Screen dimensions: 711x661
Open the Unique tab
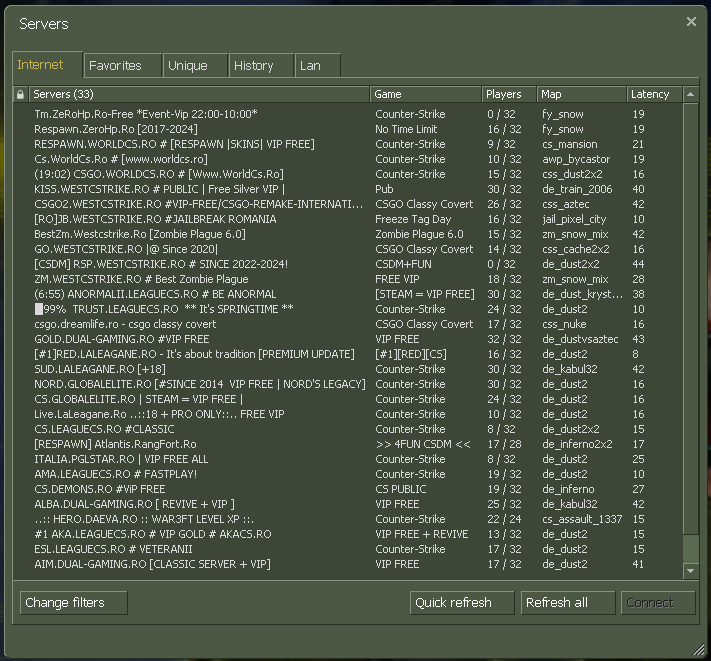coord(195,66)
